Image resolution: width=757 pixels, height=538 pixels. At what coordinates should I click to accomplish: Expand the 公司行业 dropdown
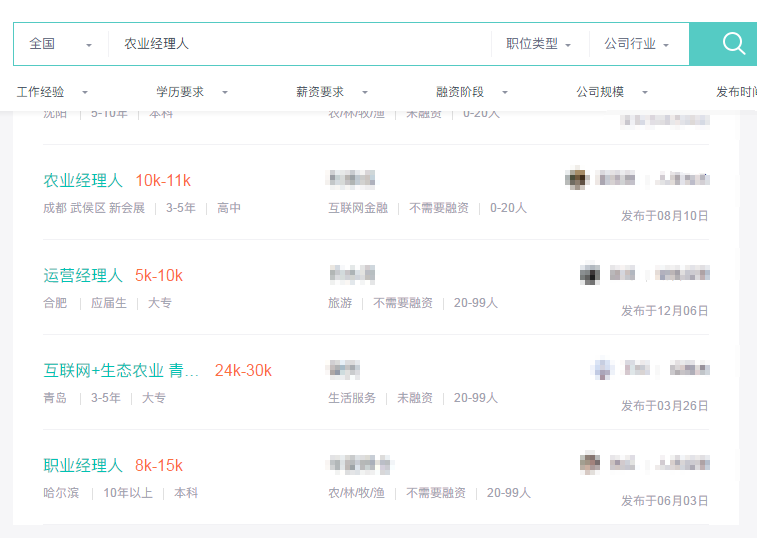636,44
